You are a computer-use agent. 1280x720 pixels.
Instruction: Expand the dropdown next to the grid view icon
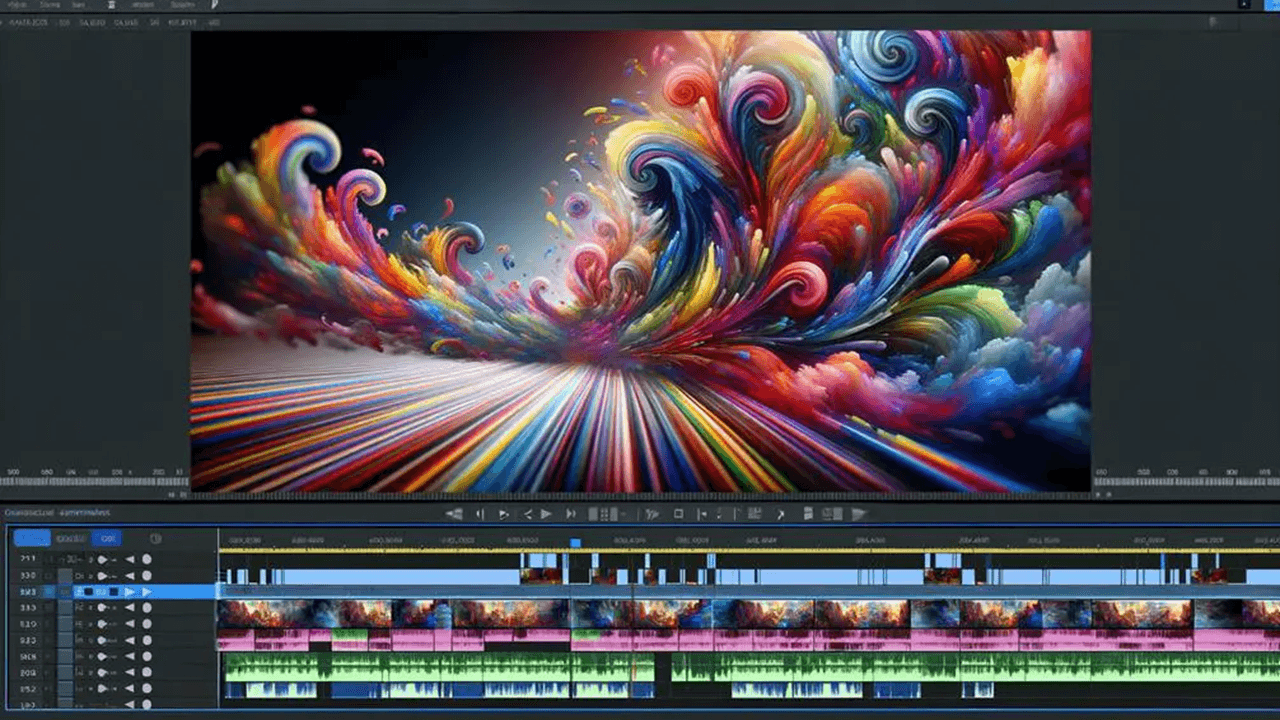(624, 513)
